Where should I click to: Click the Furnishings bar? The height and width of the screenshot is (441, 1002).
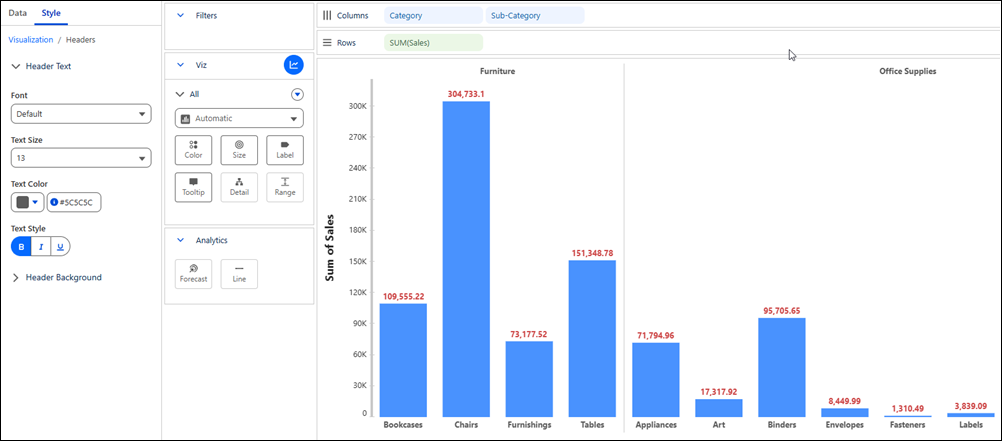click(529, 379)
